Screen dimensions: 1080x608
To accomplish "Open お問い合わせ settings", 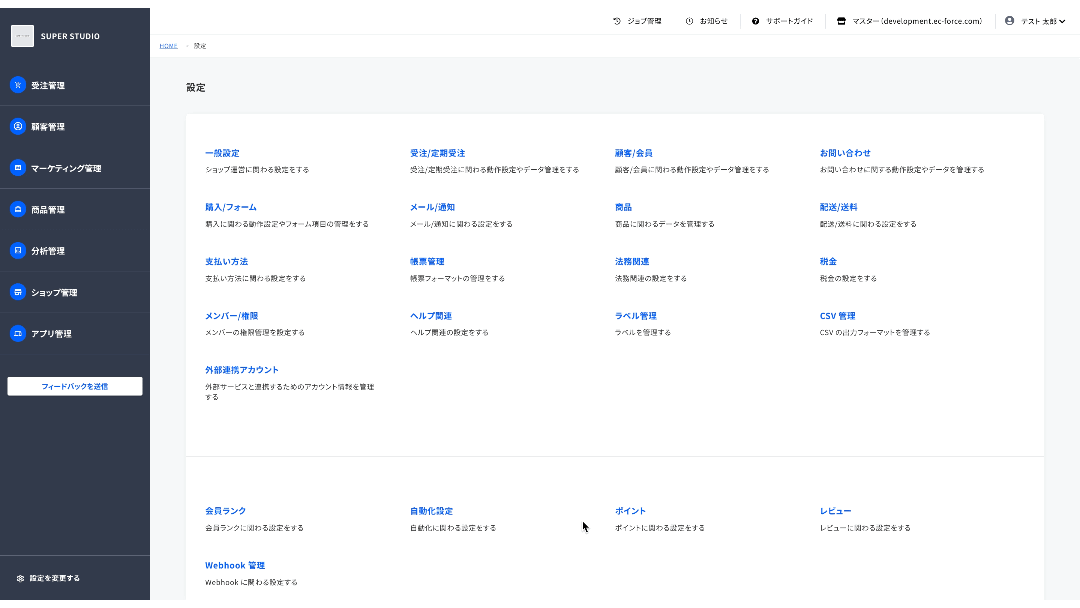I will (x=845, y=153).
